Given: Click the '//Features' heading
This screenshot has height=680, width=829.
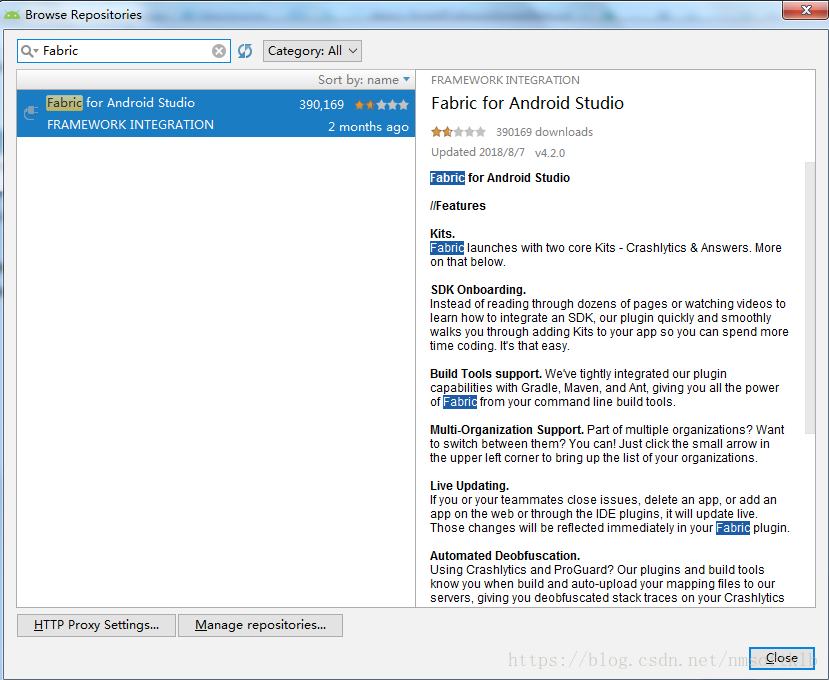Looking at the screenshot, I should [x=458, y=206].
